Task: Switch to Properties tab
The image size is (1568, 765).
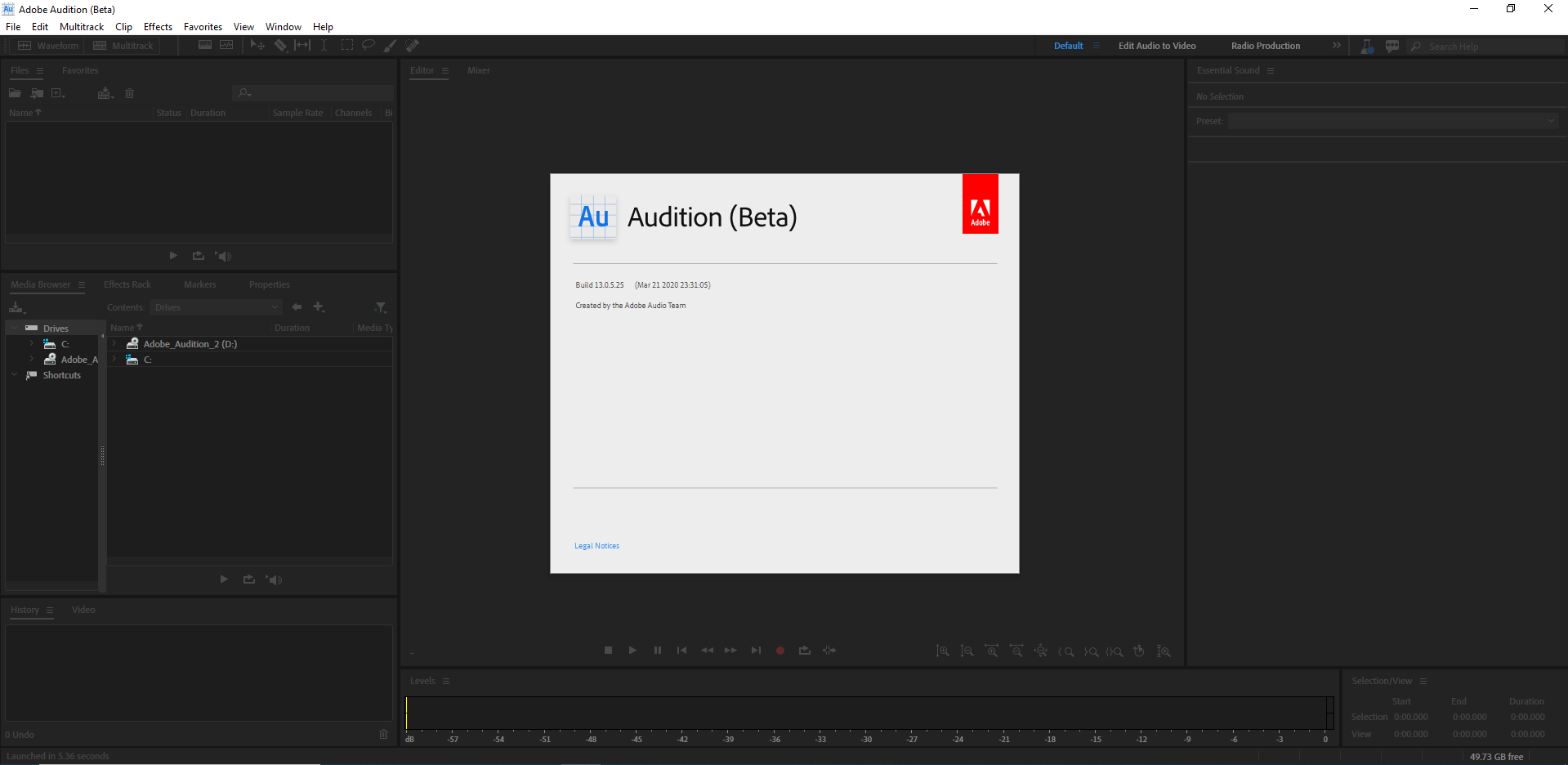Action: coord(270,284)
